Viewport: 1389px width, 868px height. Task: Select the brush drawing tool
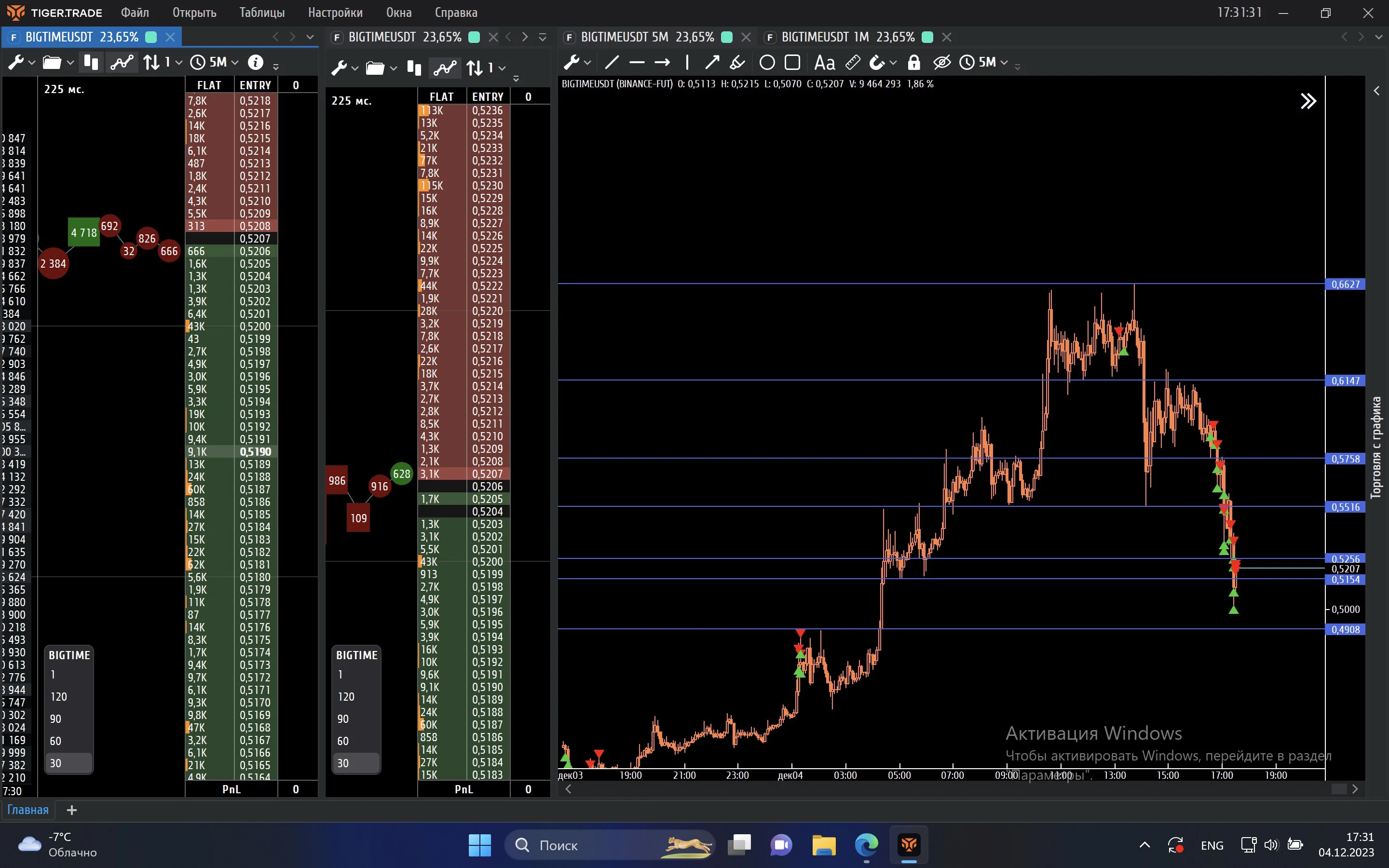[x=737, y=62]
